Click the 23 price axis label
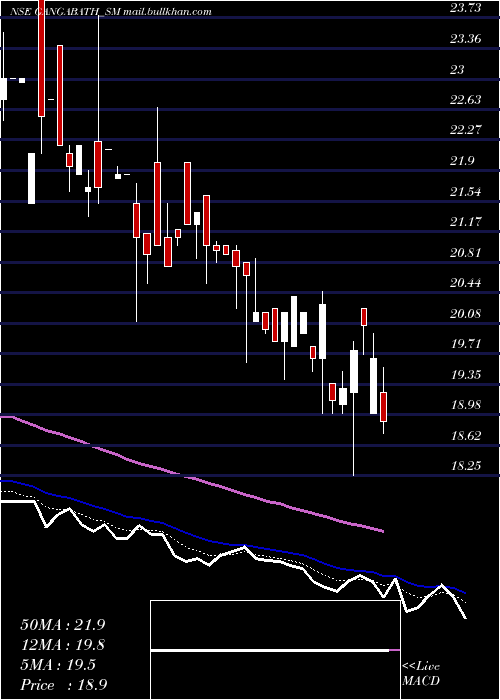The image size is (500, 700). coord(458,69)
